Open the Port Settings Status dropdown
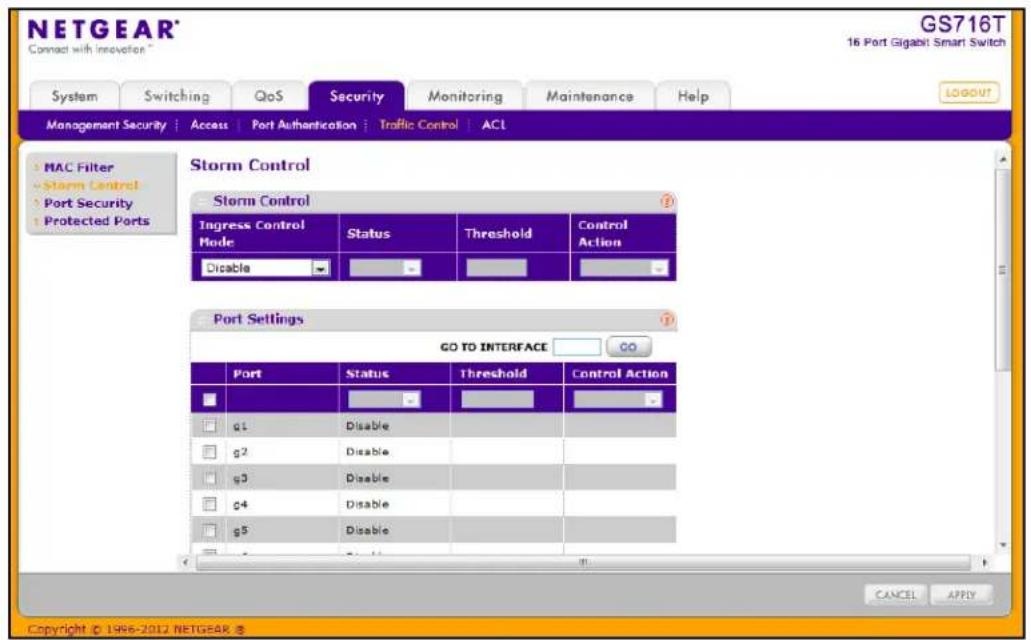1031x640 pixels. 384,399
